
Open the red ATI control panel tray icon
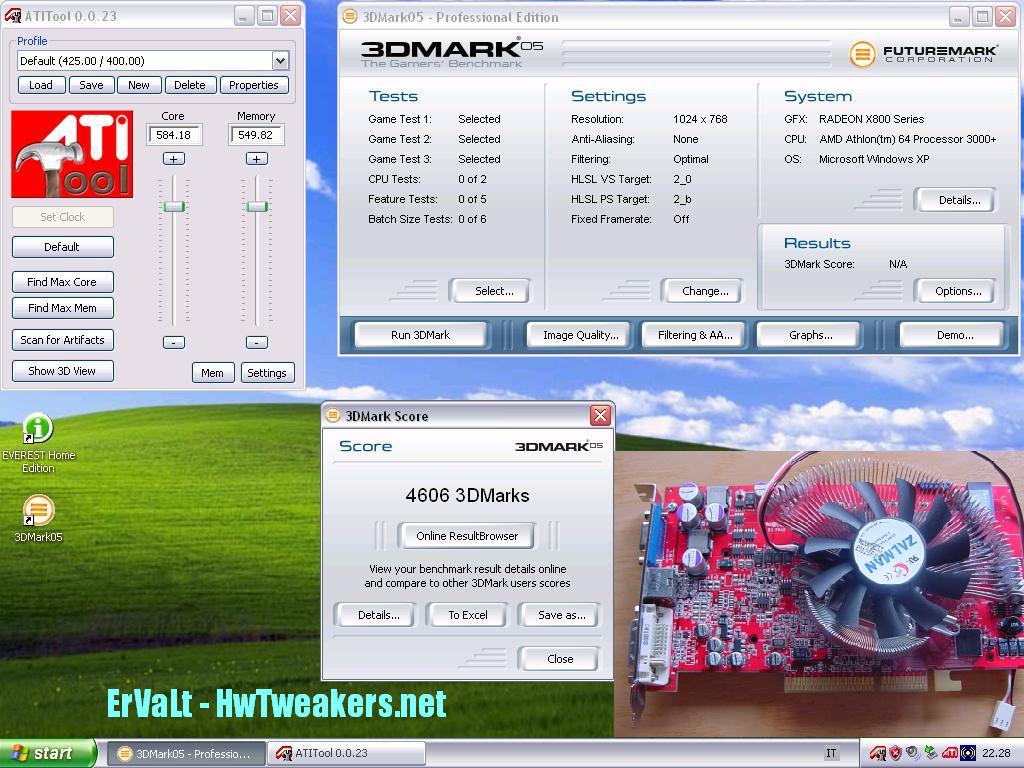pos(950,753)
